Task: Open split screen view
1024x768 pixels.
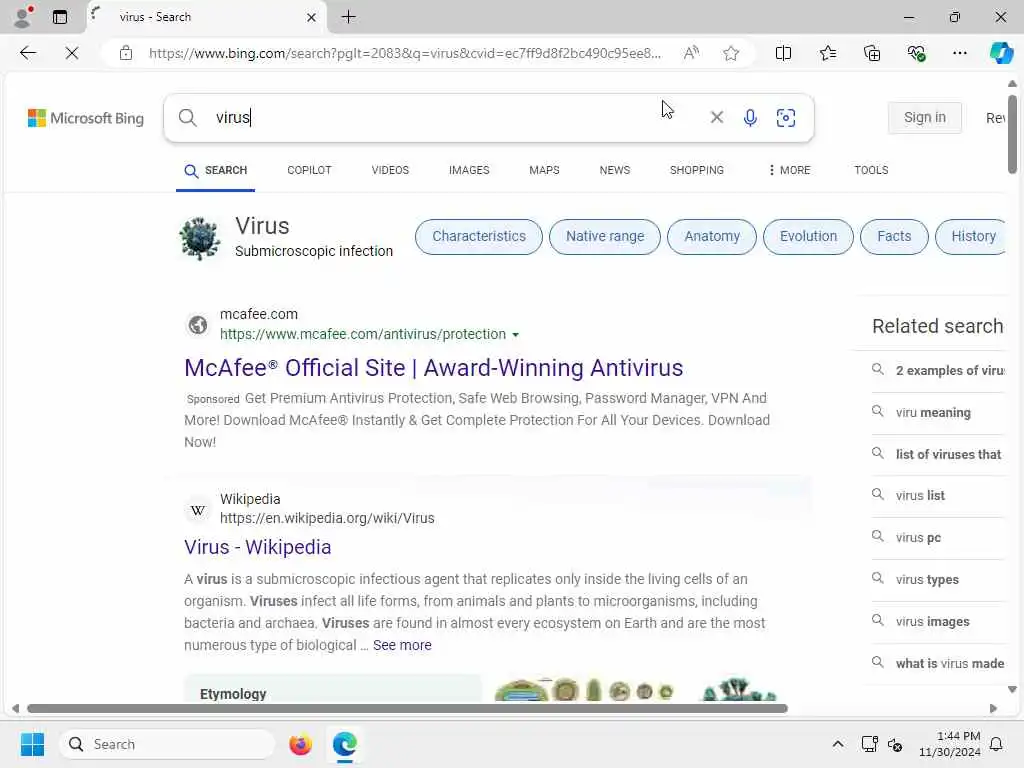Action: pos(783,53)
